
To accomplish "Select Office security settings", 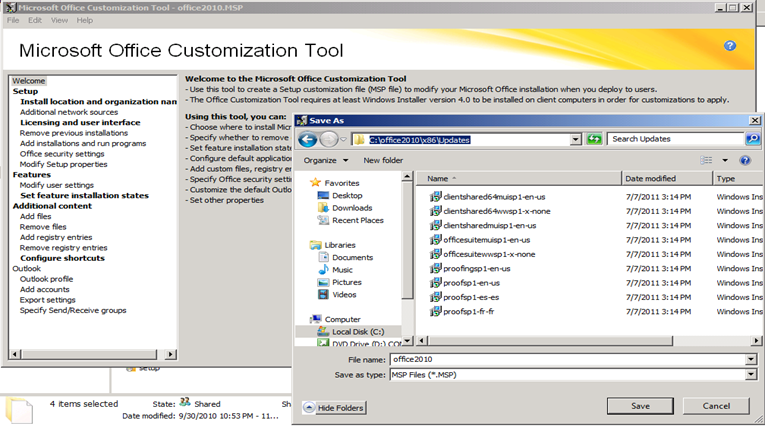I will 62,154.
